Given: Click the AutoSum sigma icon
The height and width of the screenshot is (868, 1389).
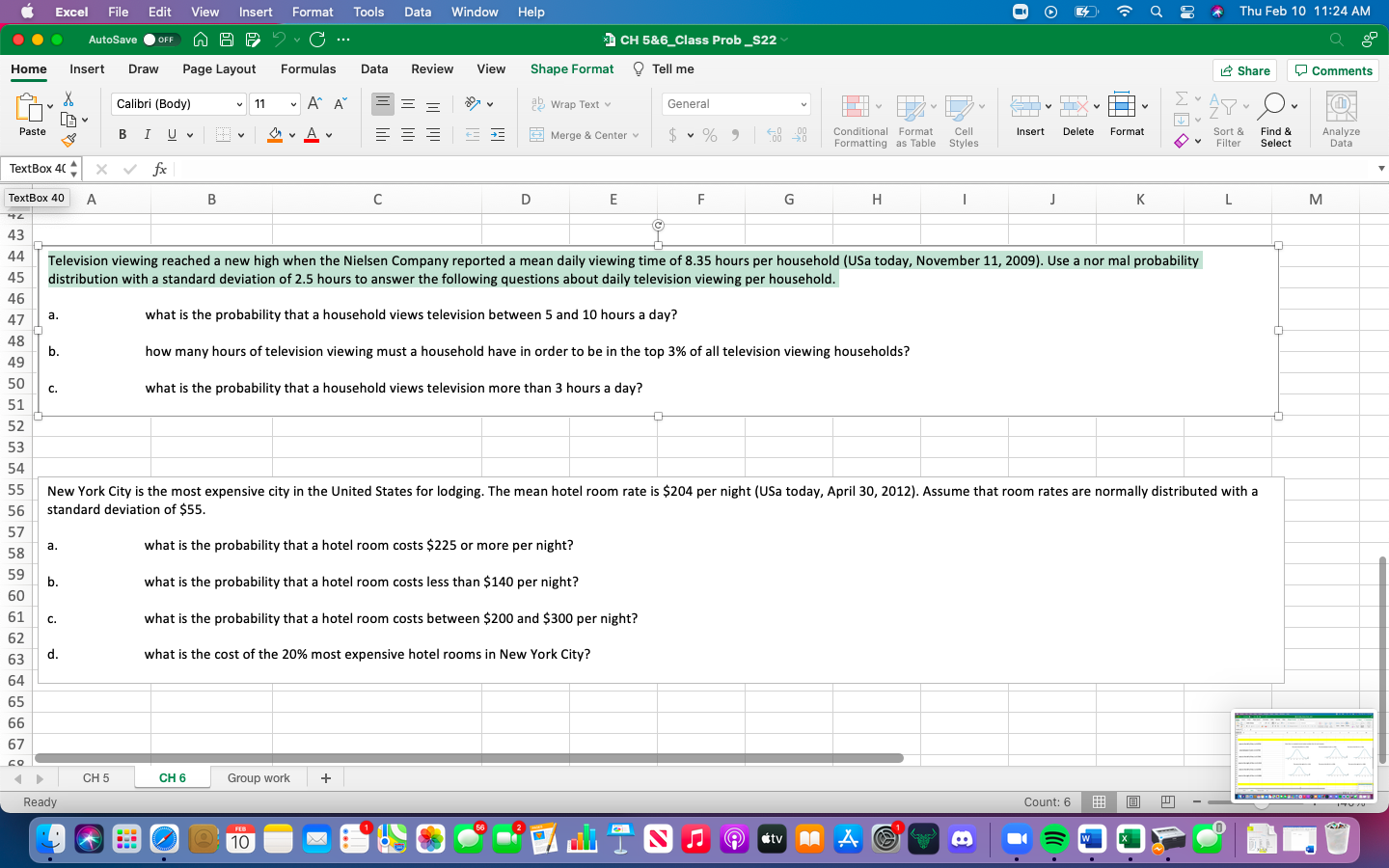Looking at the screenshot, I should point(1182,98).
